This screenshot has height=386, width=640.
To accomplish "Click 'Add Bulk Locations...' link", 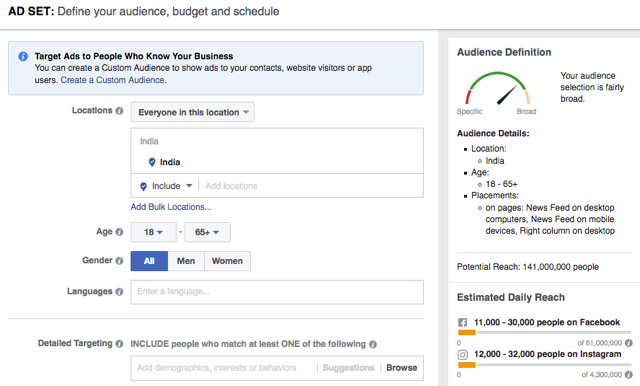I will (x=171, y=207).
